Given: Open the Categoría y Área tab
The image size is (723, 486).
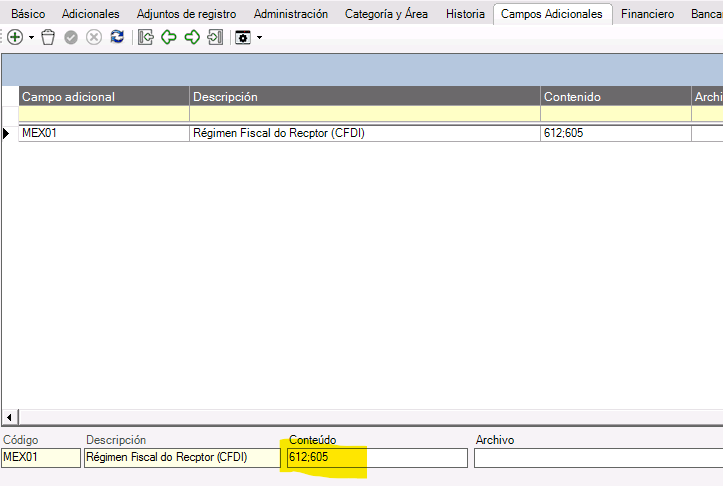Looking at the screenshot, I should pos(386,14).
